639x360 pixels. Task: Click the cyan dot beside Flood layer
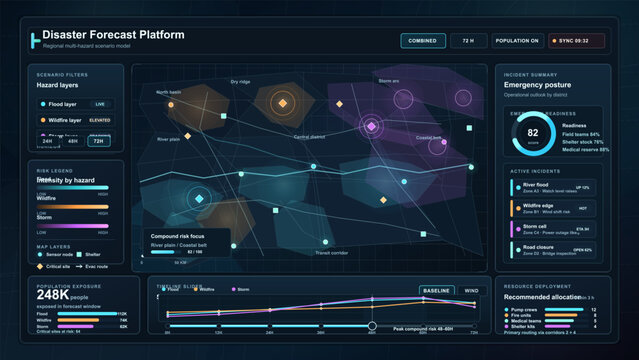[x=43, y=104]
